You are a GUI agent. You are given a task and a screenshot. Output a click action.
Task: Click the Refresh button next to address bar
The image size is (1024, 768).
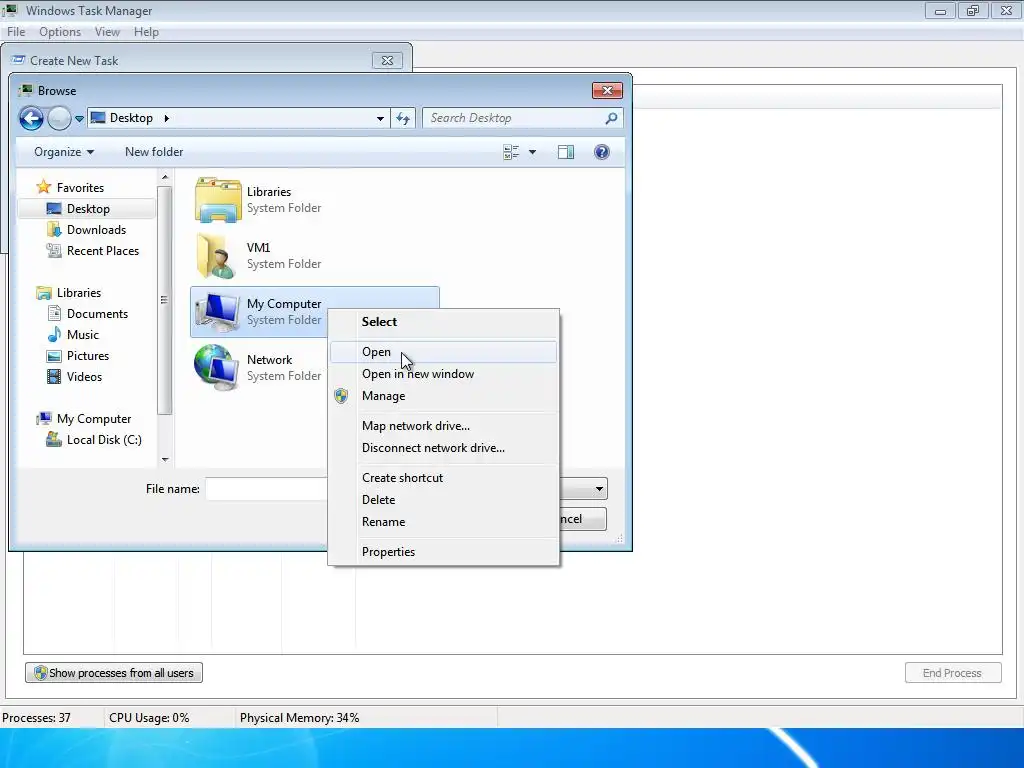tap(403, 118)
